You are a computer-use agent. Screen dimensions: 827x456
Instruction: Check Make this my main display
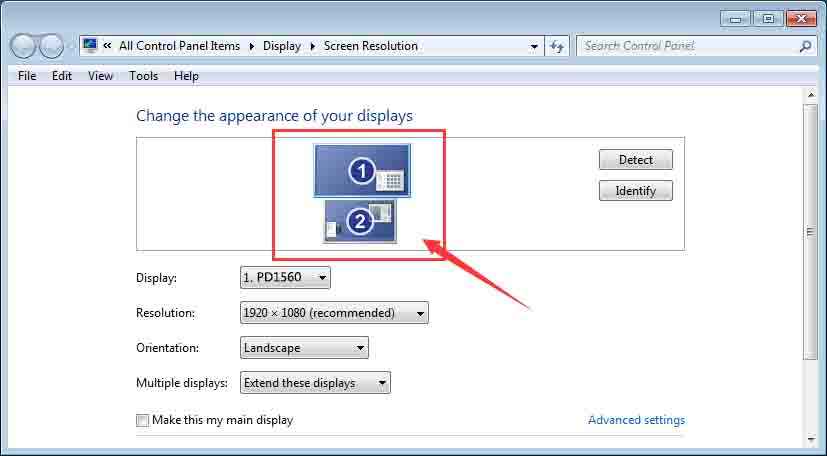coord(142,420)
